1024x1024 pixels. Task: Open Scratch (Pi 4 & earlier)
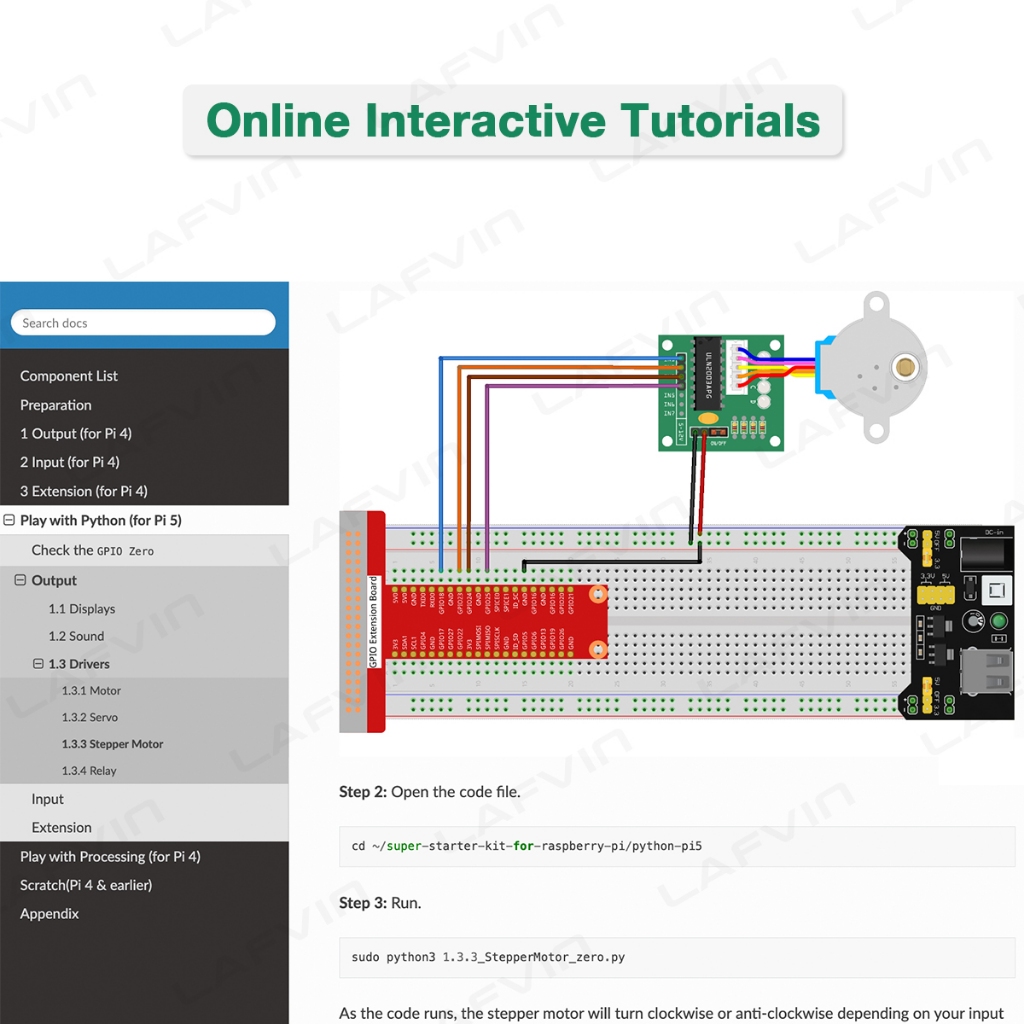click(86, 885)
